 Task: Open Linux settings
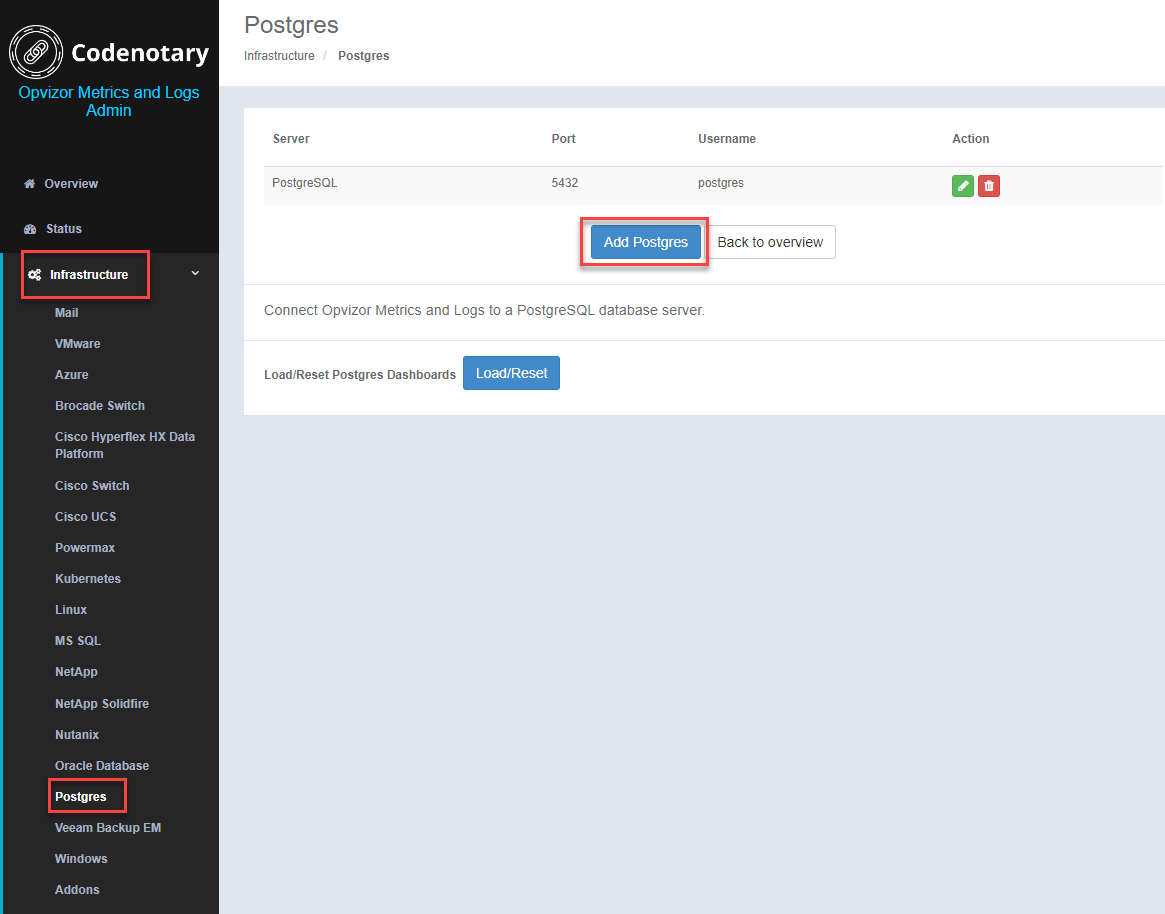point(71,610)
